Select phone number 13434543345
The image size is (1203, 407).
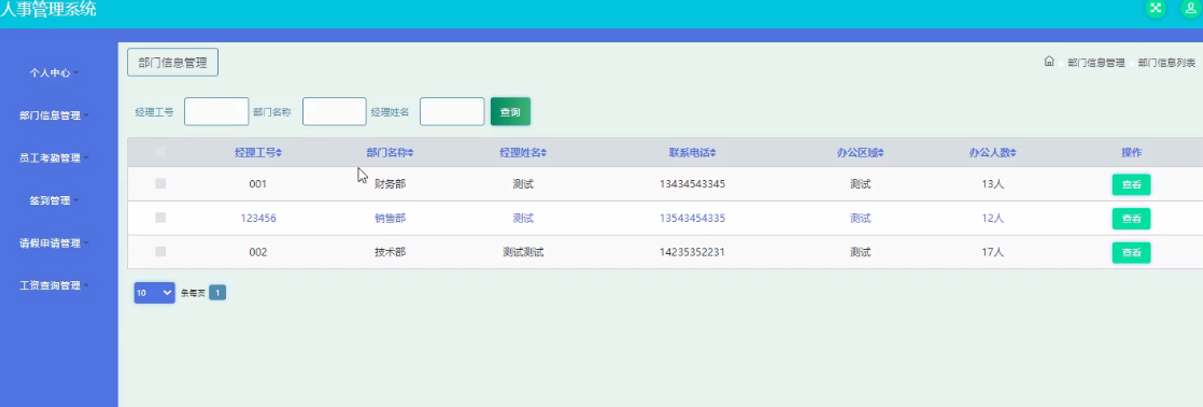[x=692, y=184]
